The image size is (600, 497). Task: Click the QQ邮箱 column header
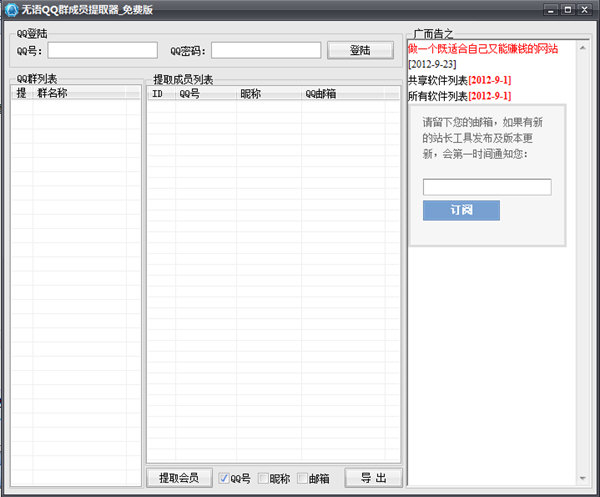[x=343, y=93]
